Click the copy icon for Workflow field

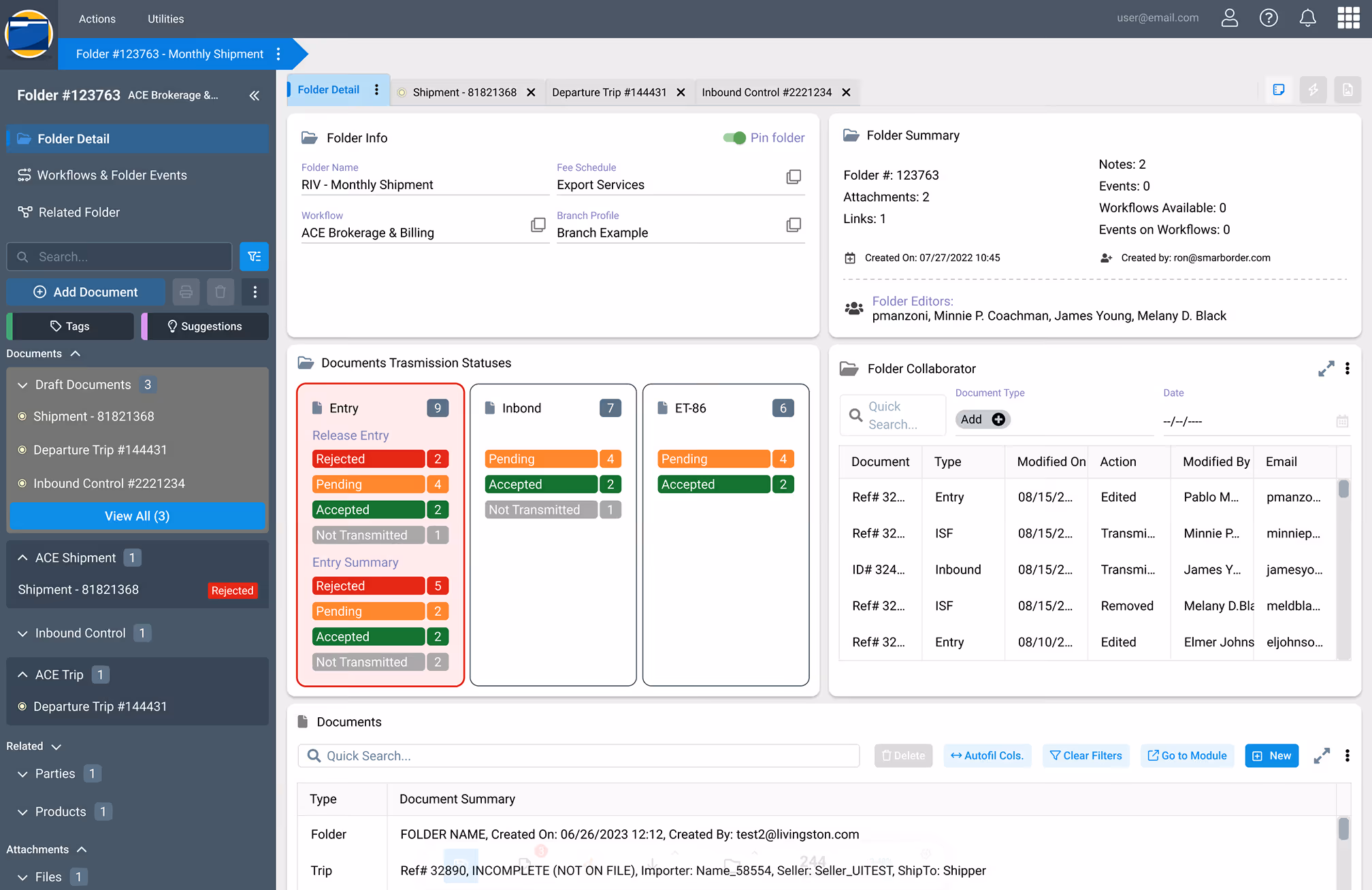point(538,225)
